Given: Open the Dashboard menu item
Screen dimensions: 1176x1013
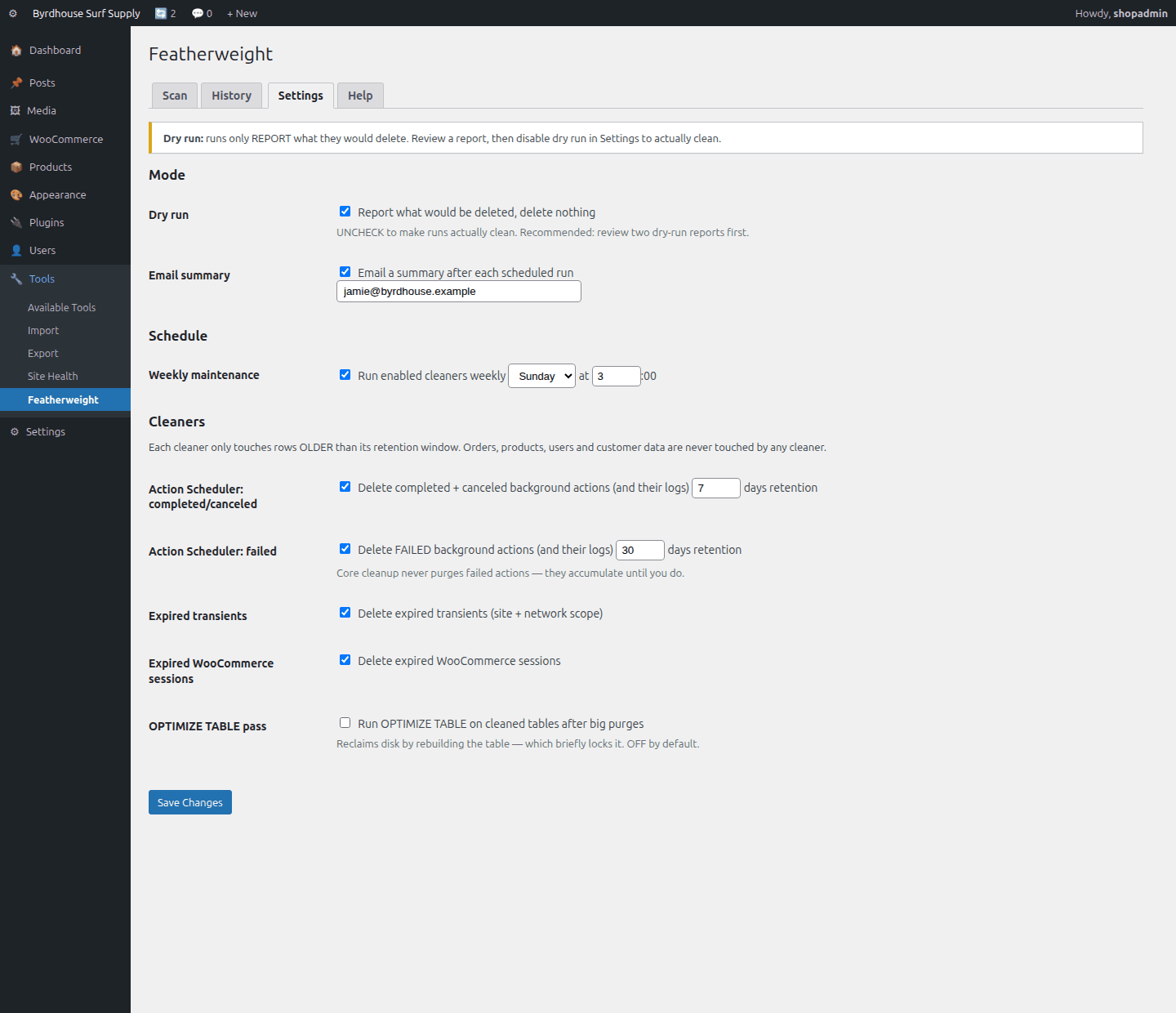Looking at the screenshot, I should [65, 51].
